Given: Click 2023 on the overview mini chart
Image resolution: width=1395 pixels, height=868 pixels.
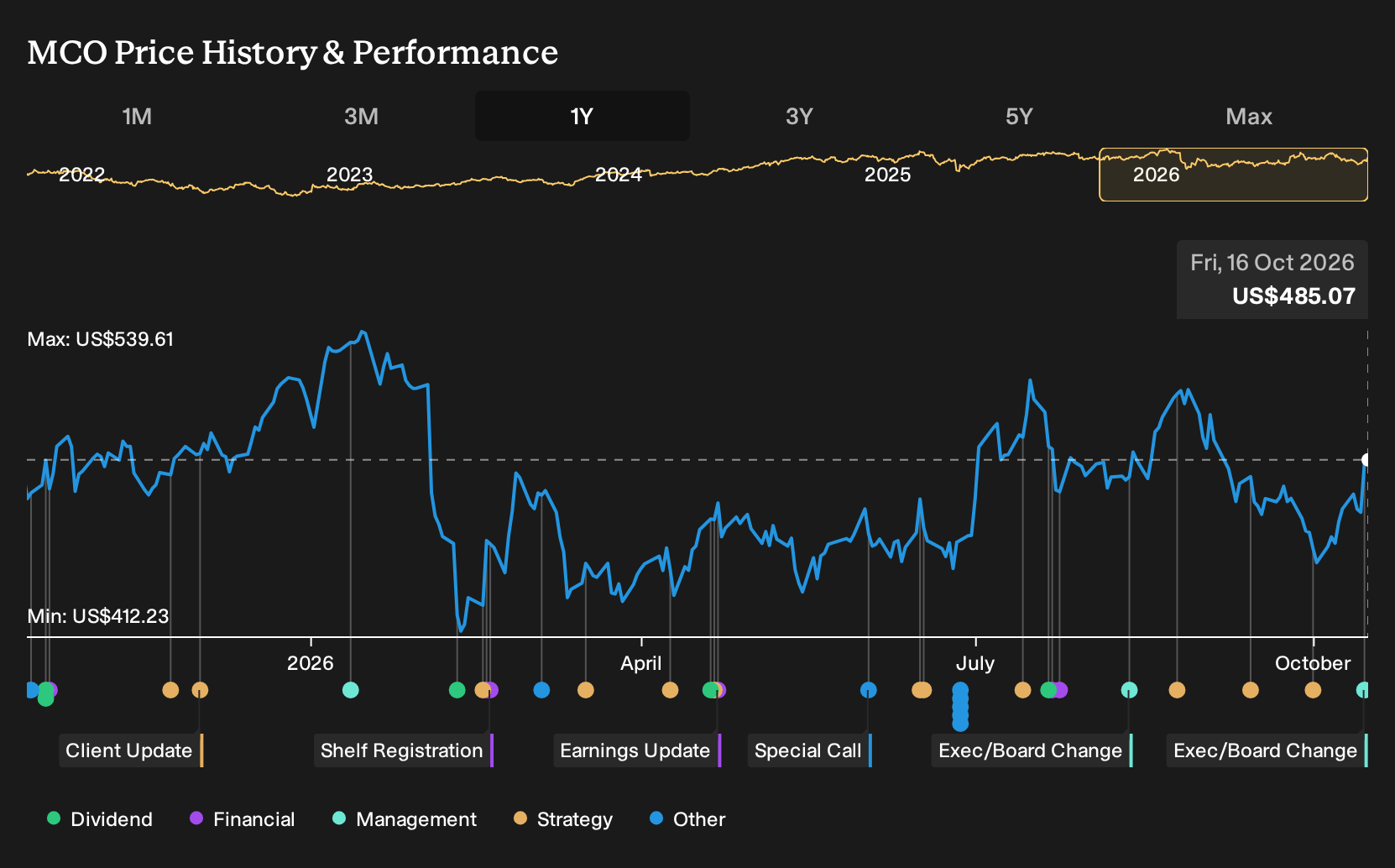Looking at the screenshot, I should 349,175.
